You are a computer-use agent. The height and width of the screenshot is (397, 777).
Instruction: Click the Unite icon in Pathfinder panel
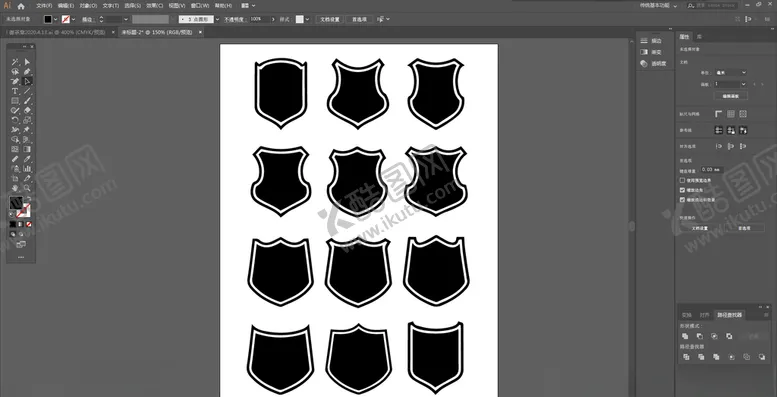(685, 336)
